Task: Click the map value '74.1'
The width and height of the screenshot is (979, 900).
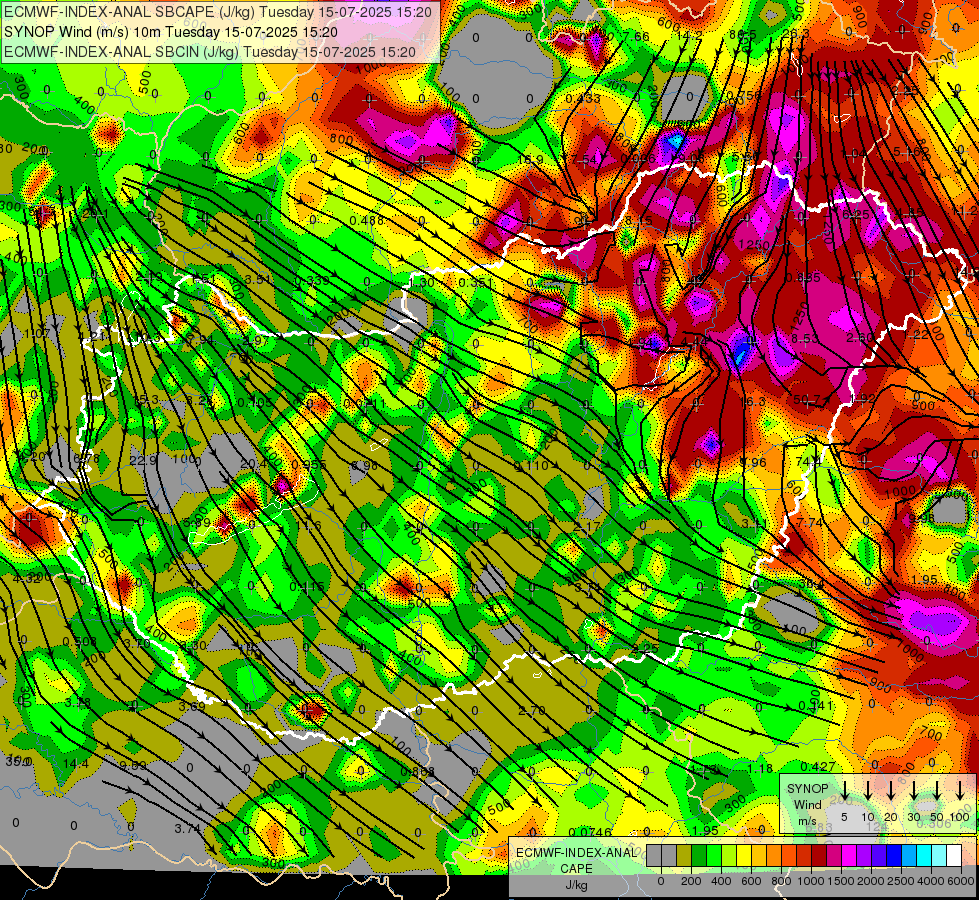Action: [x=809, y=461]
